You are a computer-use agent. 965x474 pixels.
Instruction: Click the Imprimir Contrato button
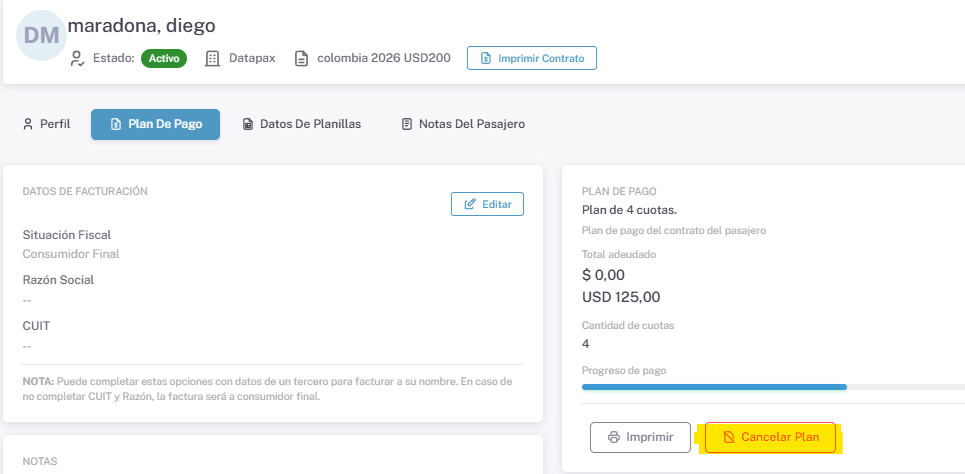coord(532,58)
